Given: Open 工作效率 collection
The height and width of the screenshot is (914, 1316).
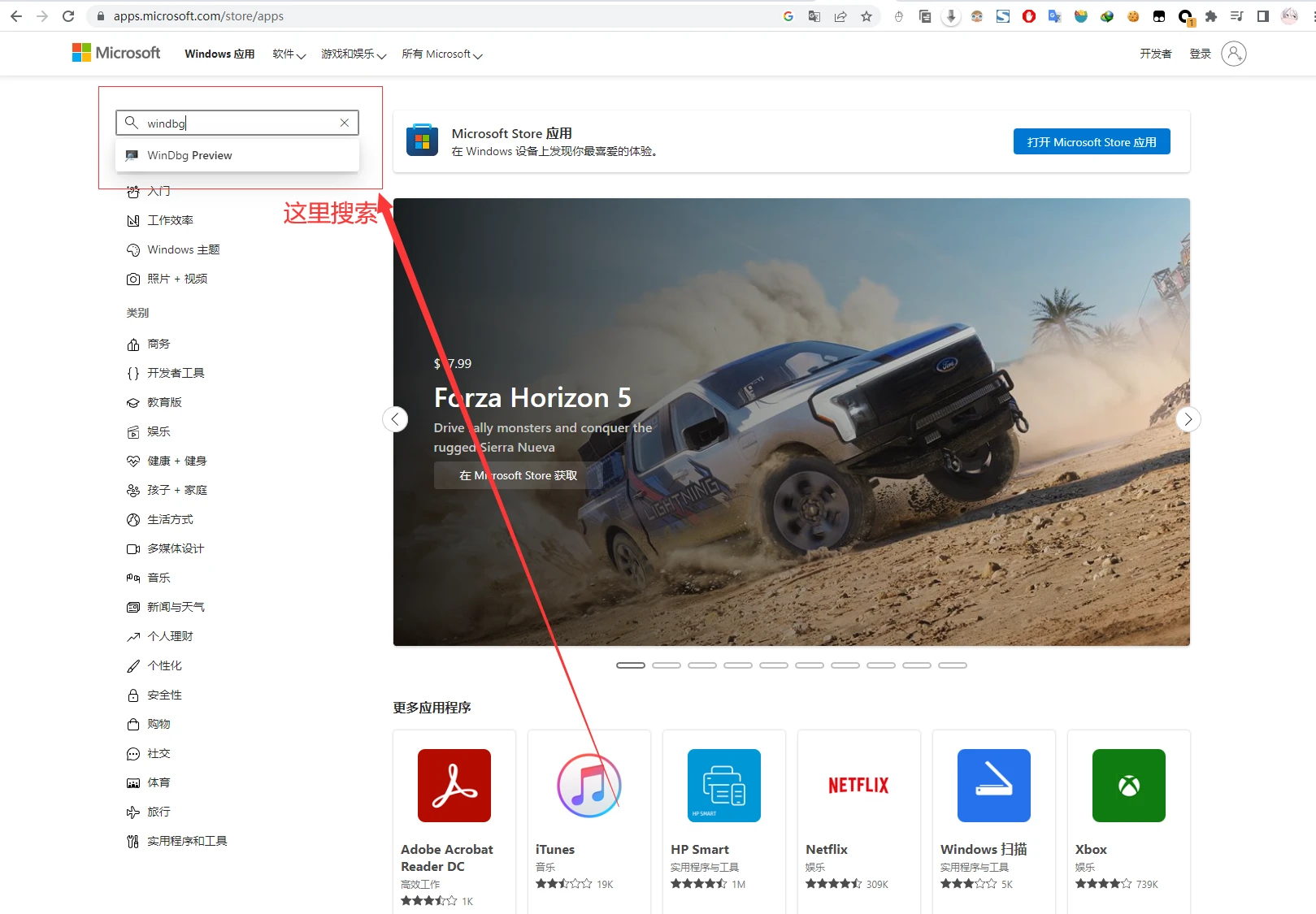Looking at the screenshot, I should 160,220.
